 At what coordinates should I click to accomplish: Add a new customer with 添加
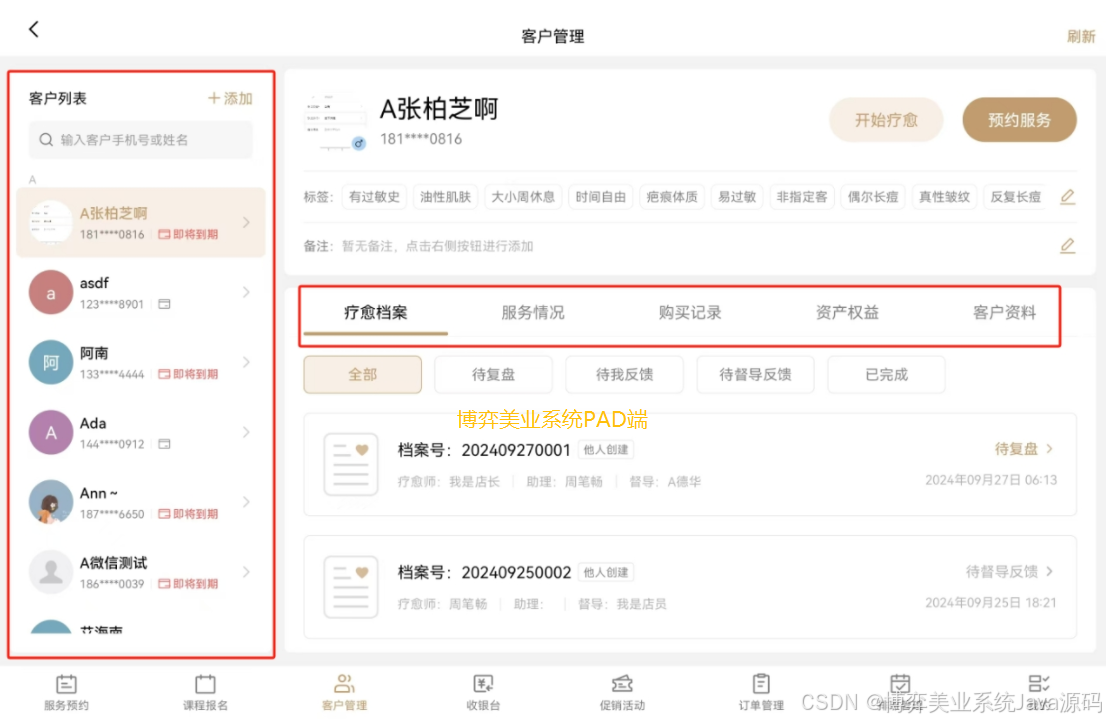pyautogui.click(x=230, y=98)
